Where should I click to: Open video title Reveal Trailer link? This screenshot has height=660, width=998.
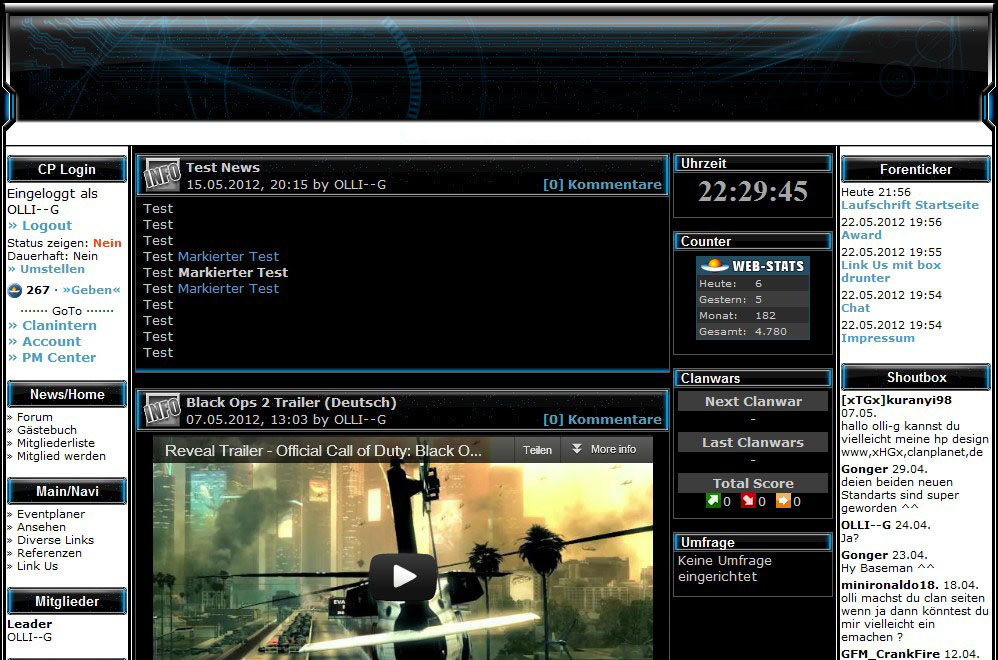pyautogui.click(x=323, y=451)
